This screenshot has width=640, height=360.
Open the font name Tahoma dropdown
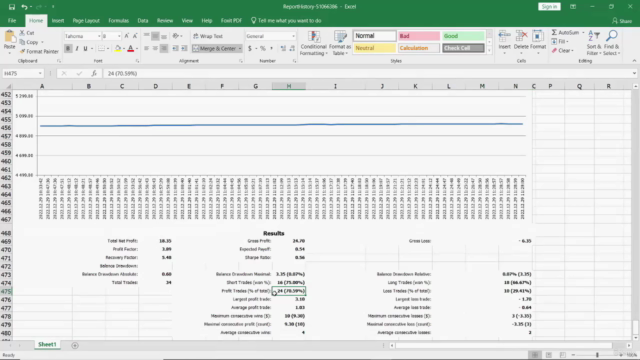click(x=99, y=36)
